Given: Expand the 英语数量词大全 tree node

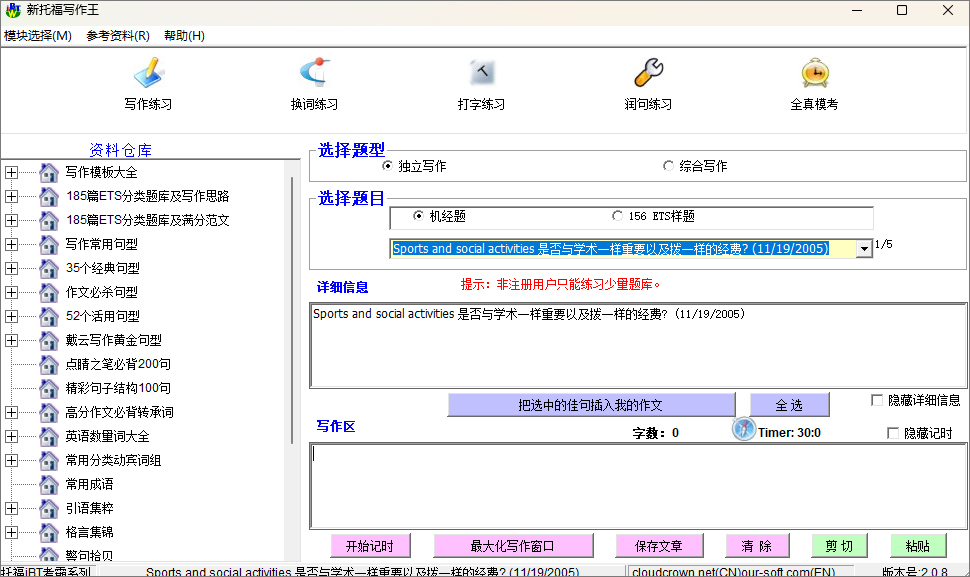Looking at the screenshot, I should (11, 436).
